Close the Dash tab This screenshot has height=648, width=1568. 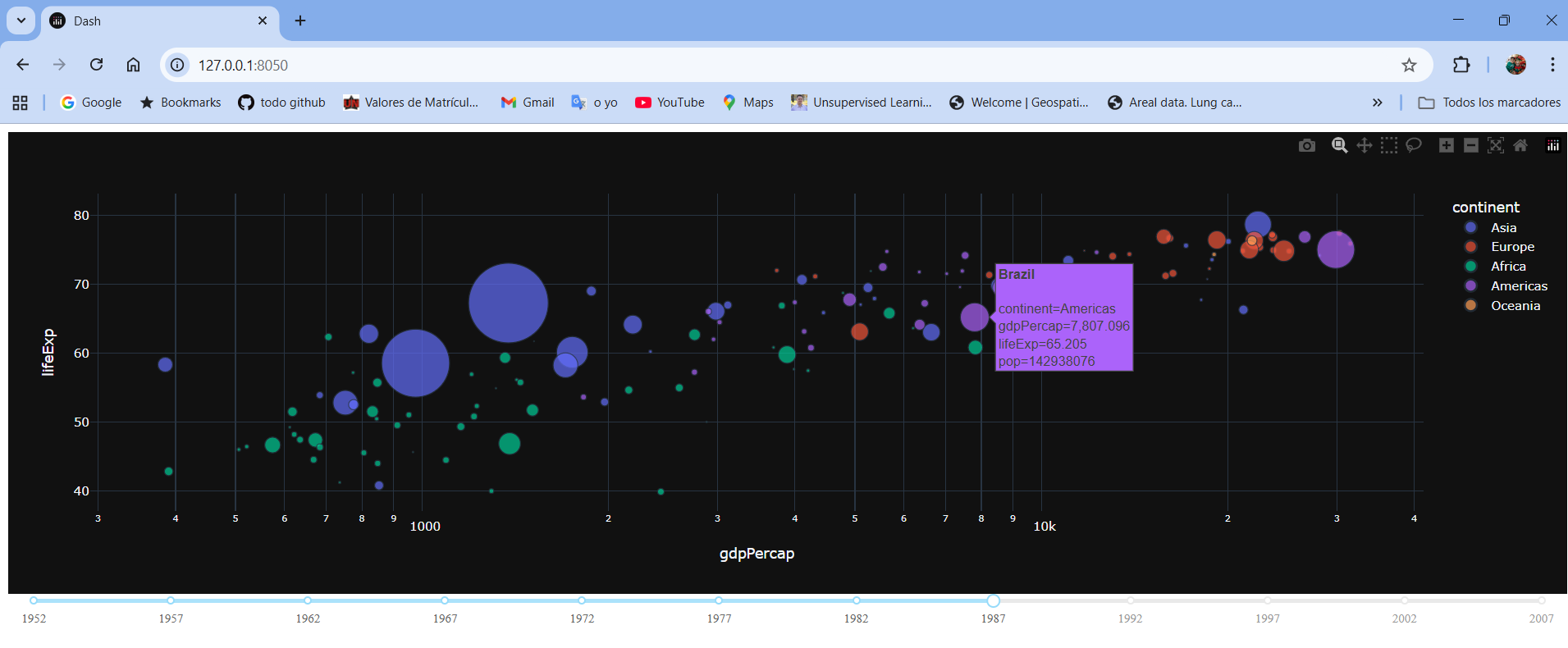(x=263, y=21)
